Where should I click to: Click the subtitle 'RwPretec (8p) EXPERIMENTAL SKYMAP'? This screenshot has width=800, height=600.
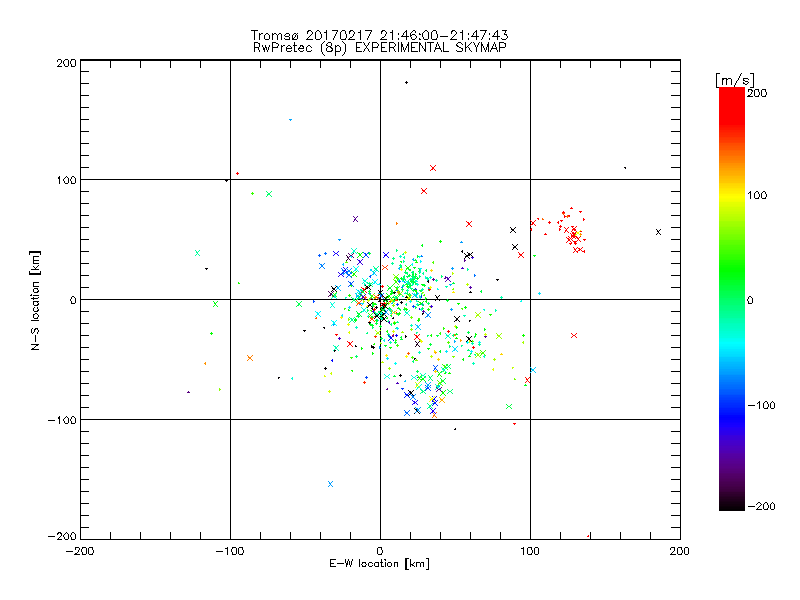(380, 47)
